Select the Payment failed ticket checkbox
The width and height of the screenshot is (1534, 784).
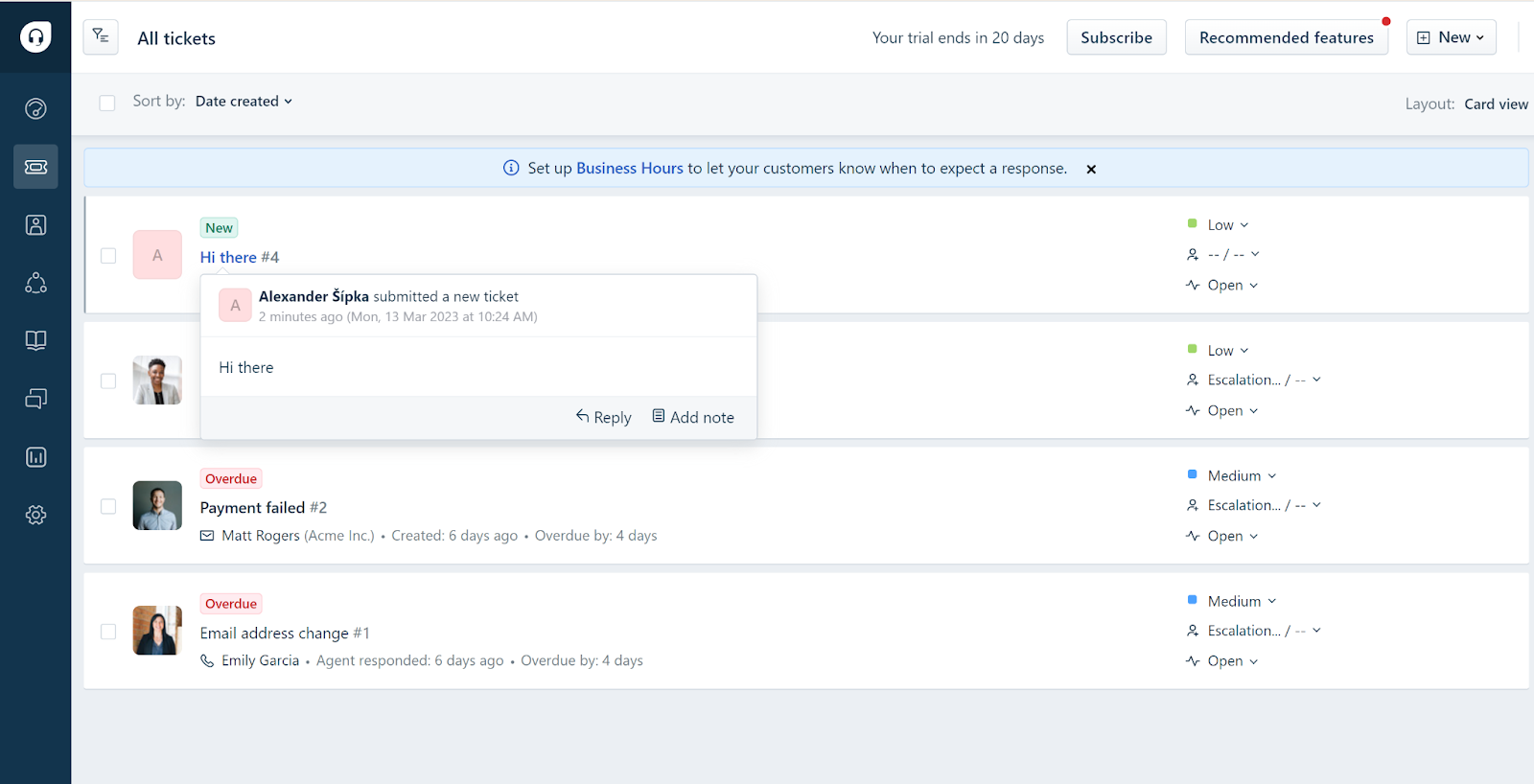coord(108,506)
